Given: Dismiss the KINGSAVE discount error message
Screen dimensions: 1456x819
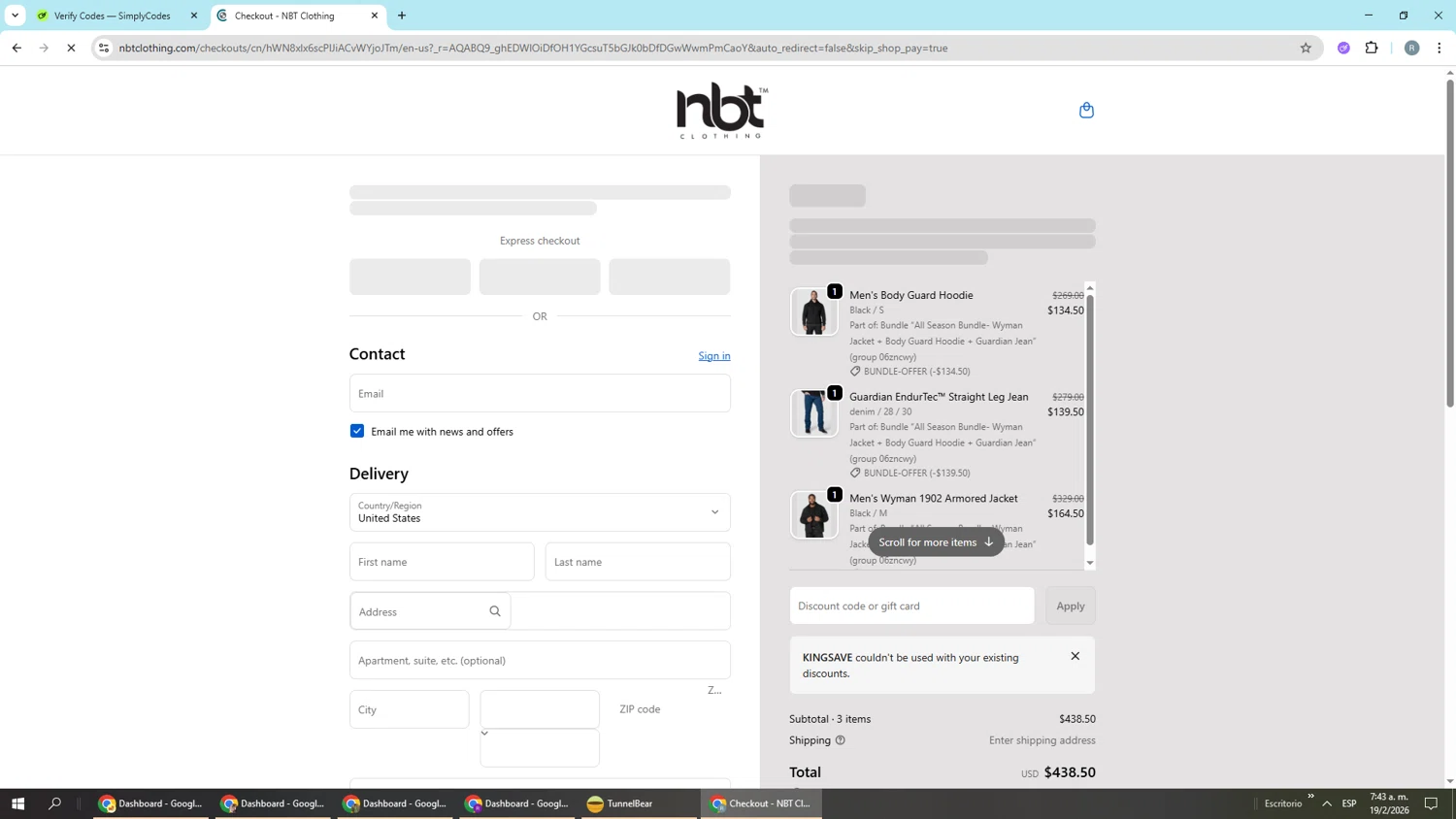Looking at the screenshot, I should tap(1075, 656).
